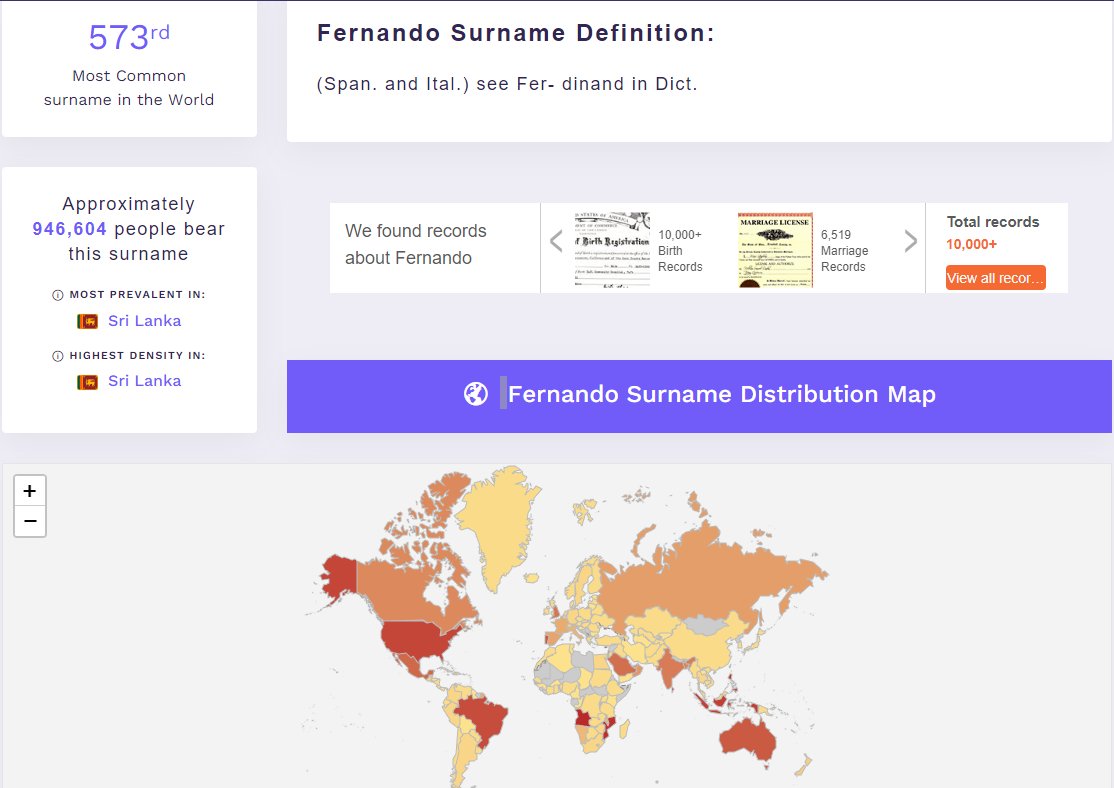Click Sri Lanka flag under Highest Density In

pyautogui.click(x=87, y=382)
